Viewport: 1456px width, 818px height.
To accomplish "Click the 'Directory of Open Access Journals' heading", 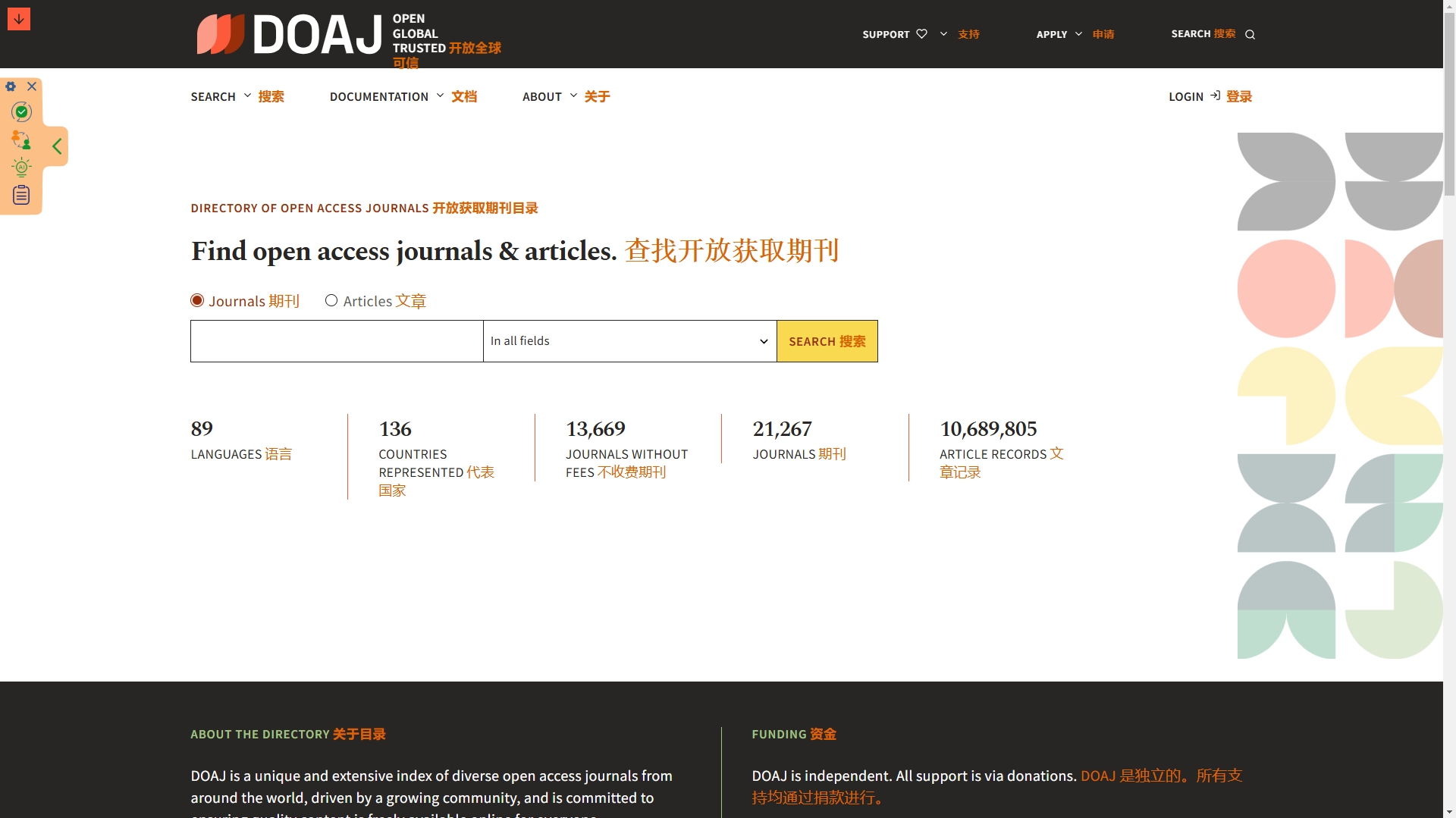I will [364, 208].
